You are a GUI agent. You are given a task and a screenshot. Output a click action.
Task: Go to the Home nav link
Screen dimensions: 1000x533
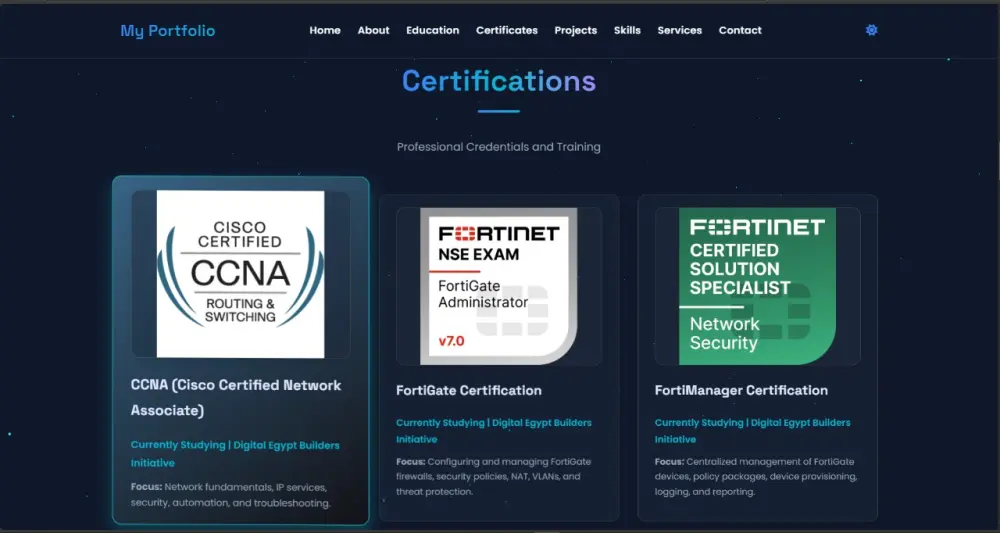(x=325, y=30)
